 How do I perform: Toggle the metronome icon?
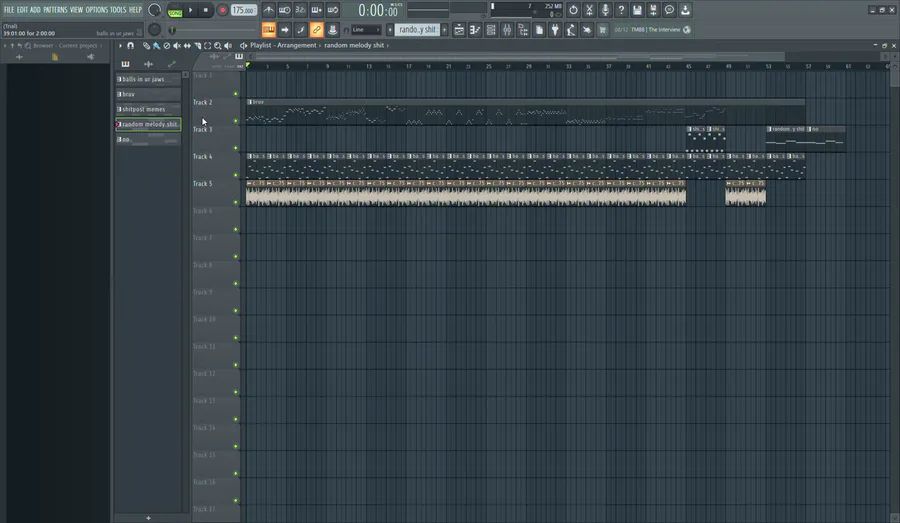pos(269,10)
